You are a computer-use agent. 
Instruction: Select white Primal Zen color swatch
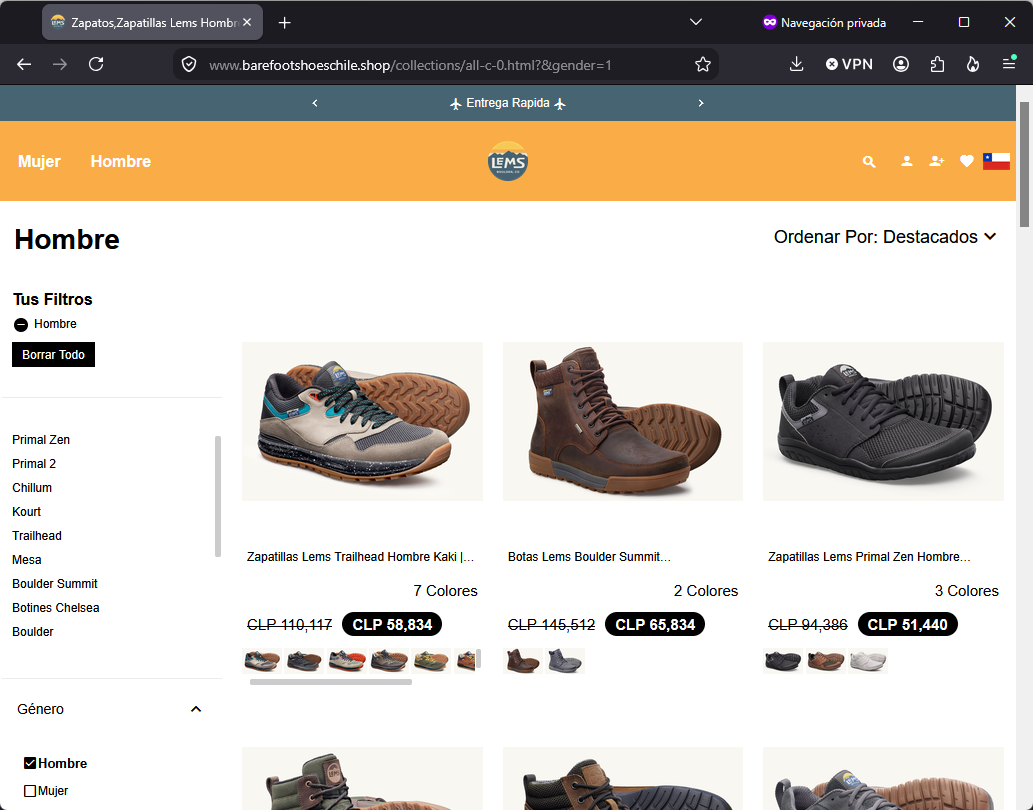tap(868, 661)
